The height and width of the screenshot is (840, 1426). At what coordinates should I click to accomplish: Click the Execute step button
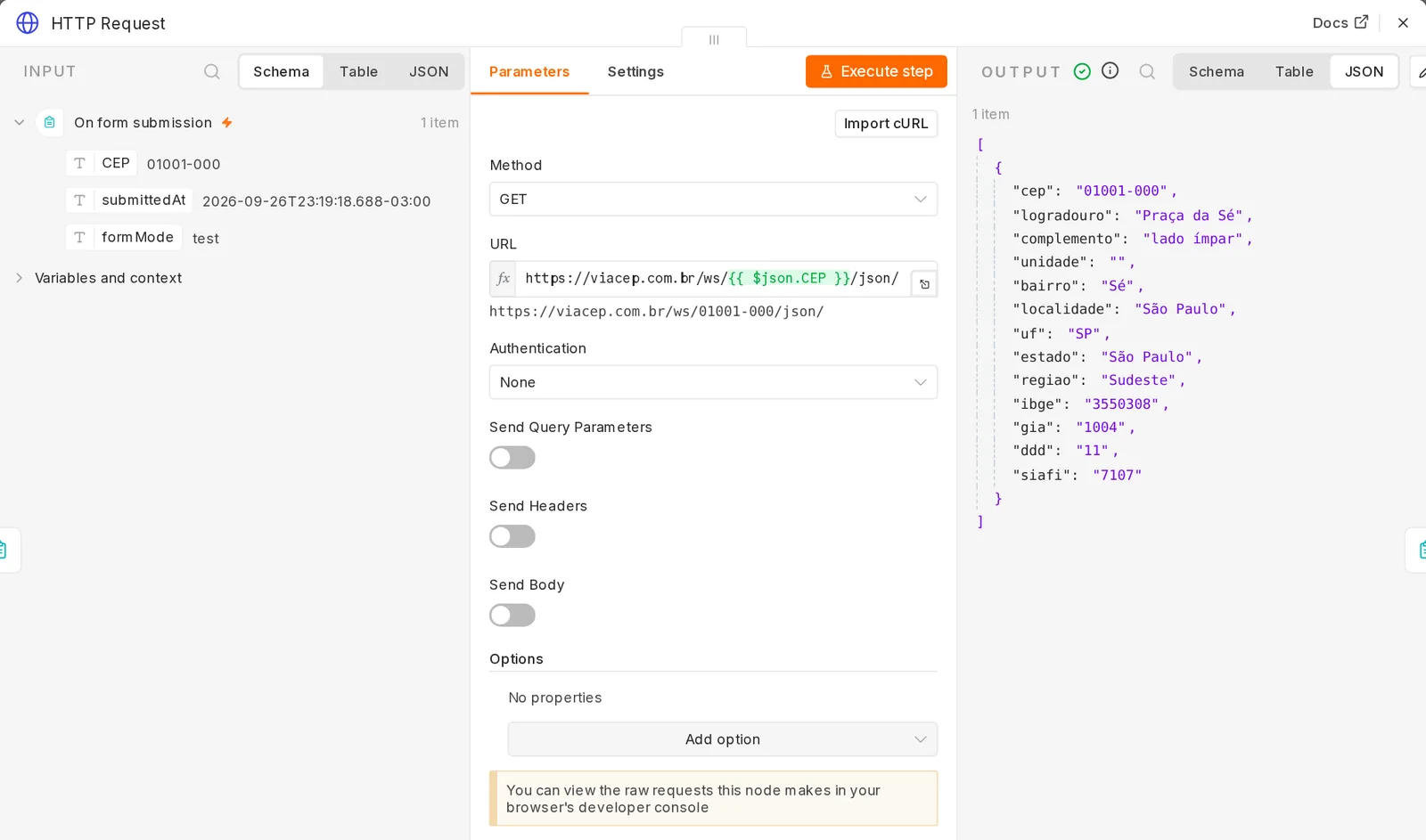coord(876,71)
